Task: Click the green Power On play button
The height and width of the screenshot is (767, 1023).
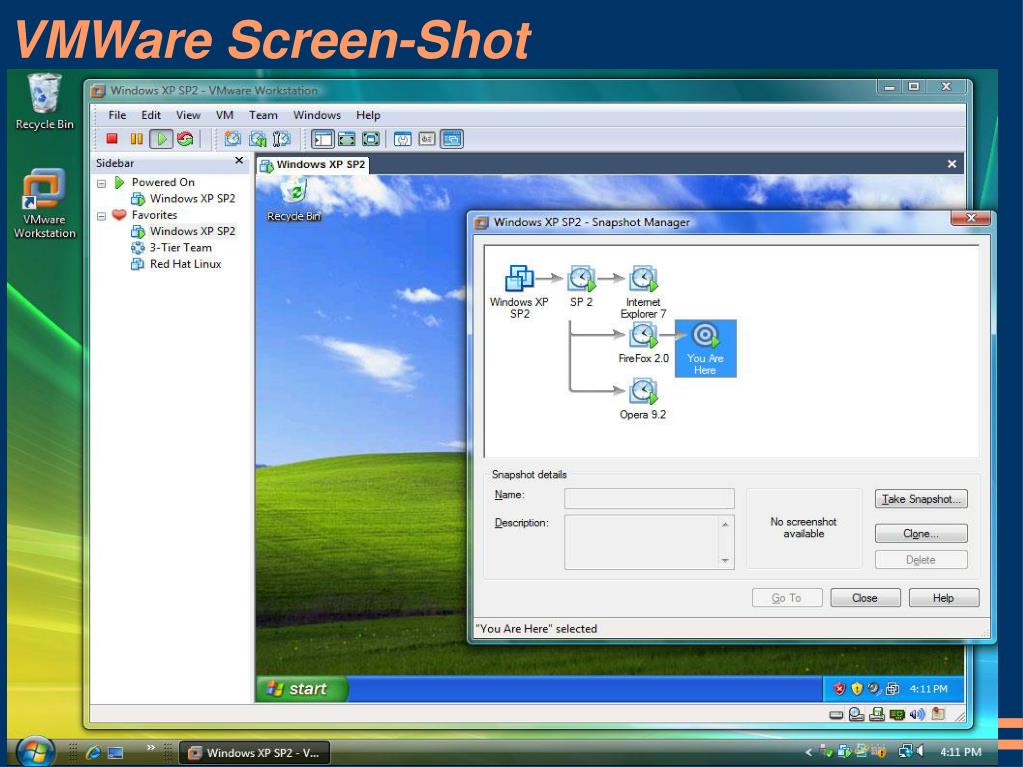Action: pyautogui.click(x=161, y=138)
